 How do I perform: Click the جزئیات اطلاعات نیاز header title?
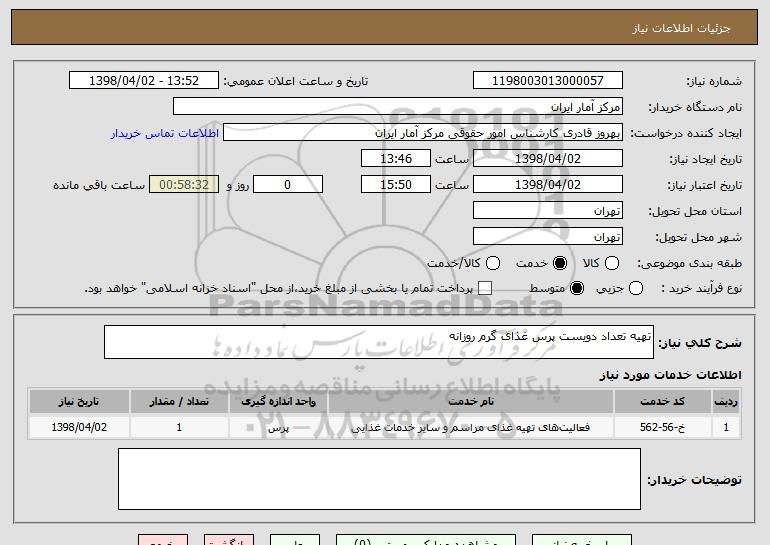[681, 28]
